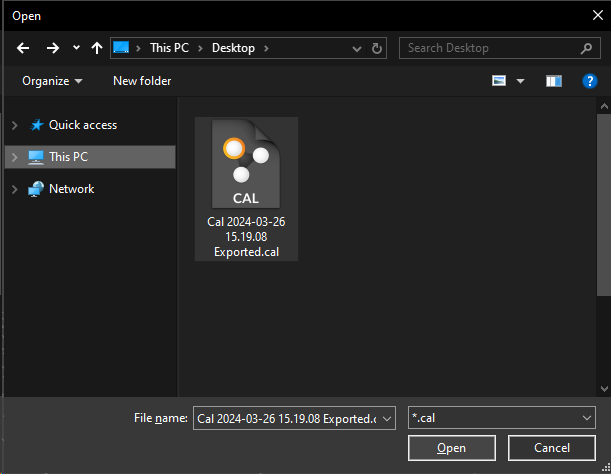The image size is (611, 474).
Task: Expand the Network tree node
Action: click(x=14, y=189)
